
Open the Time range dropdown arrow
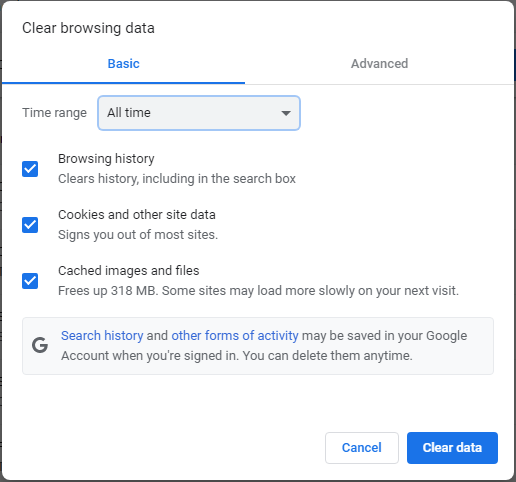[x=286, y=113]
